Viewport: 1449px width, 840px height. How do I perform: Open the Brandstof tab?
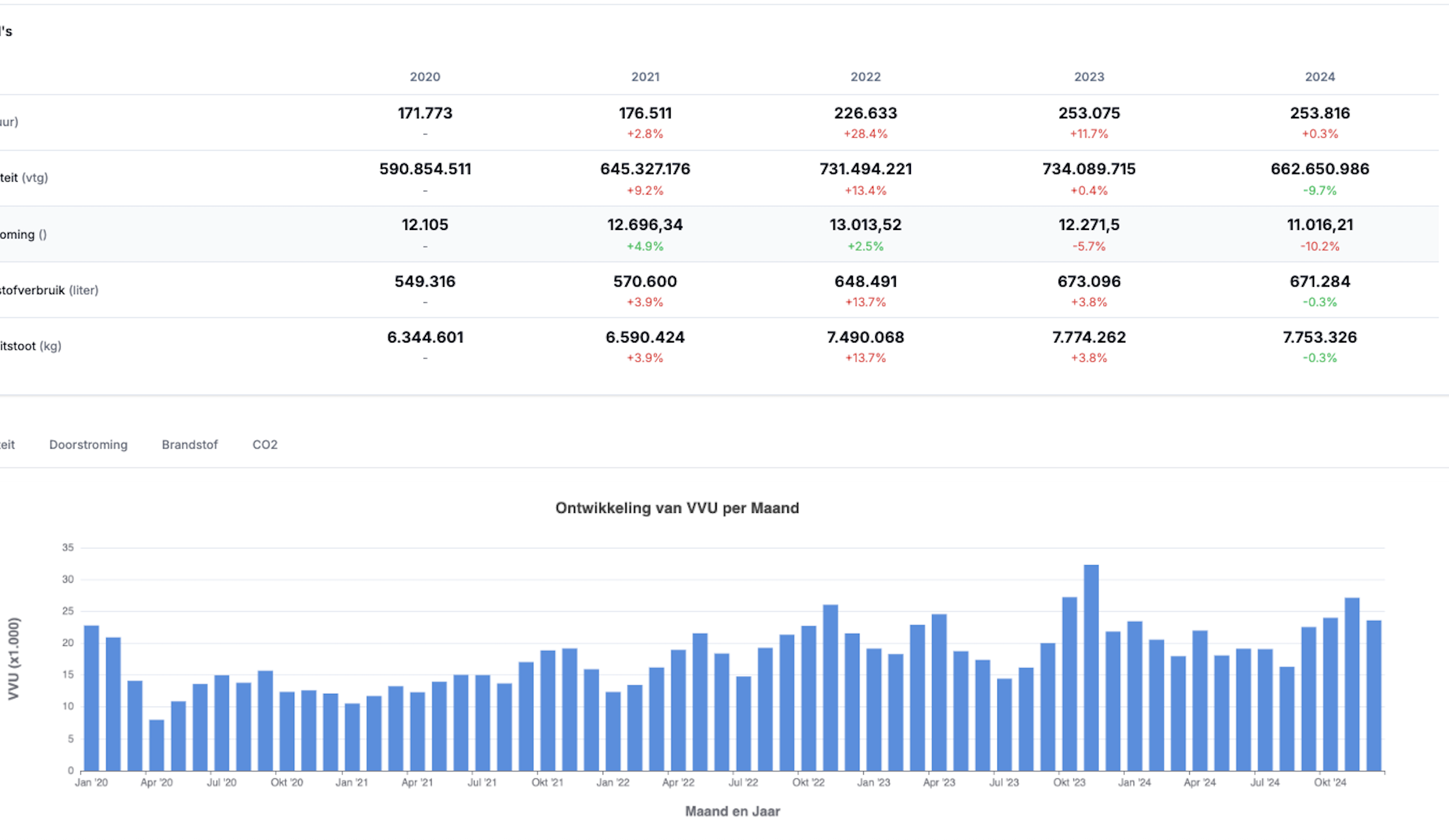point(189,445)
